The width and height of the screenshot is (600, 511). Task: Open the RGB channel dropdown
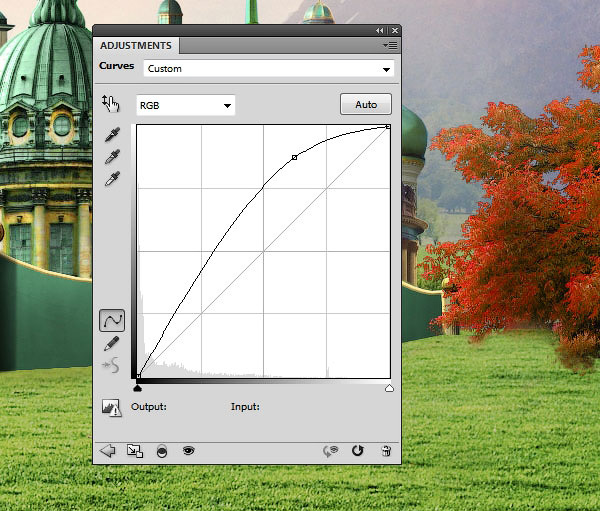point(185,105)
